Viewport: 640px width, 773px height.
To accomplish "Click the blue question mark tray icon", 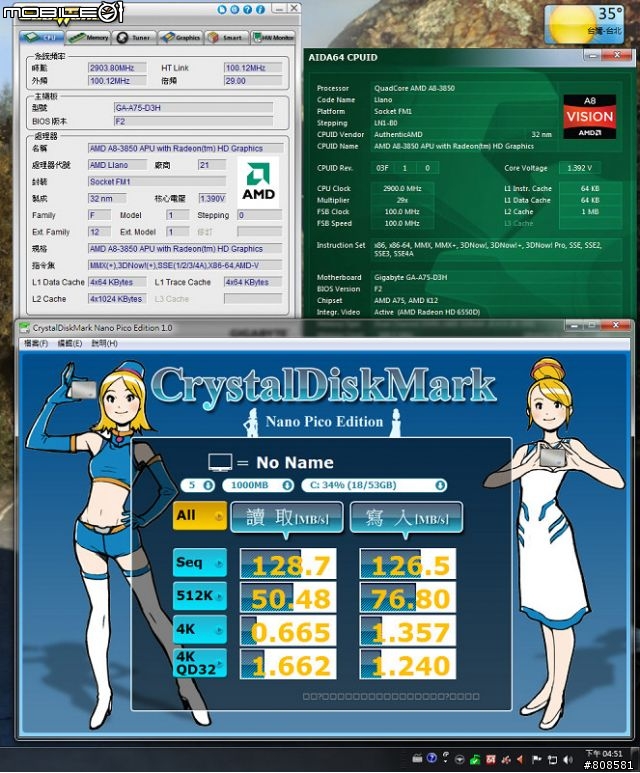I will click(432, 758).
